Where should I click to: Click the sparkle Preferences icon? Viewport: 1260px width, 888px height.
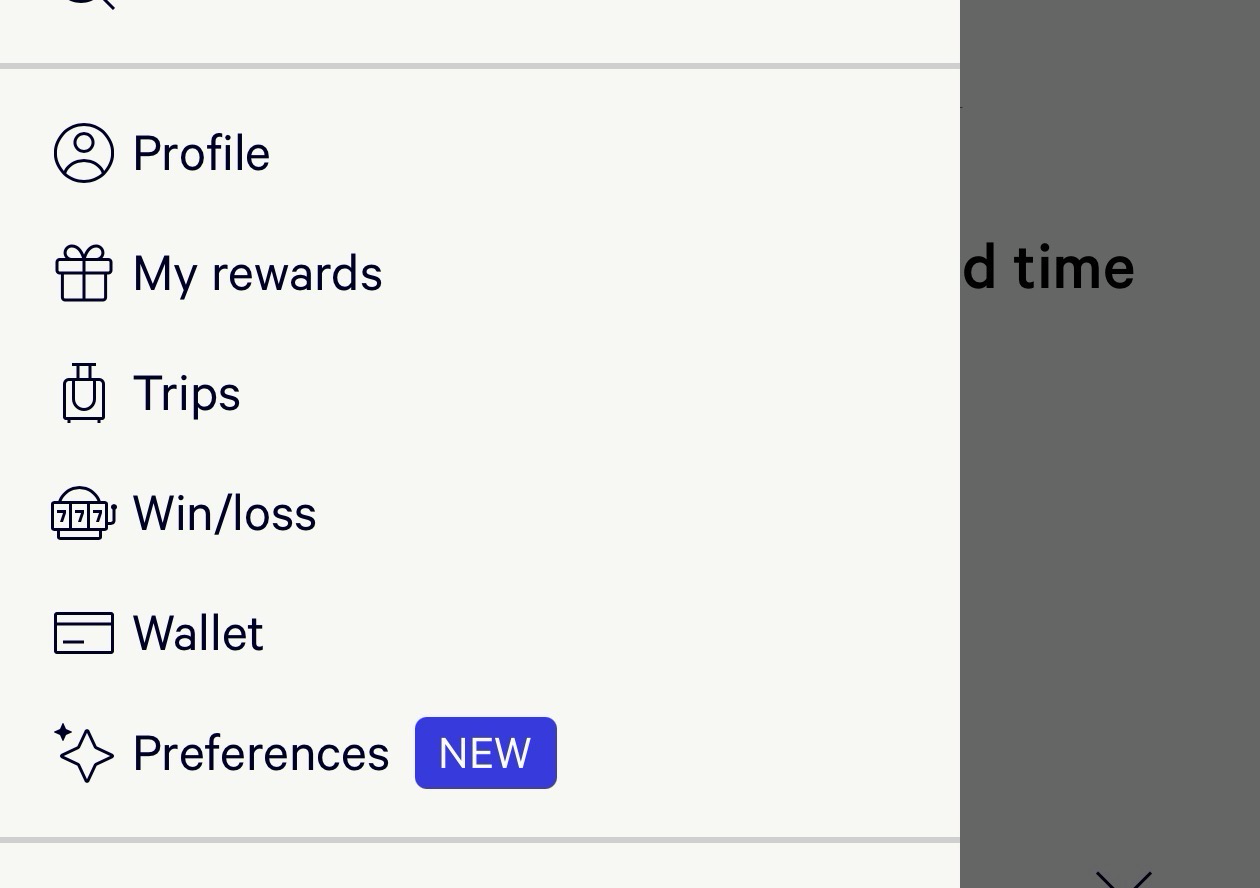pos(84,753)
